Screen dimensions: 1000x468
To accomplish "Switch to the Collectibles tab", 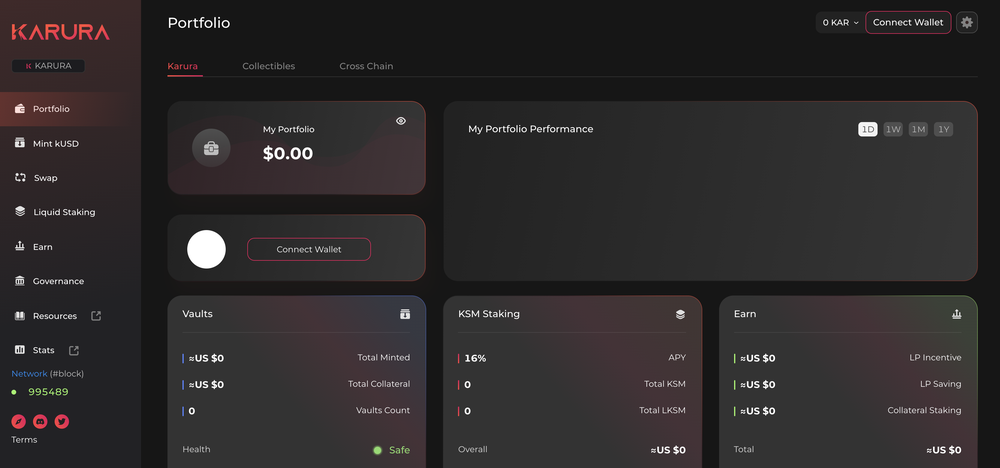I will (268, 66).
